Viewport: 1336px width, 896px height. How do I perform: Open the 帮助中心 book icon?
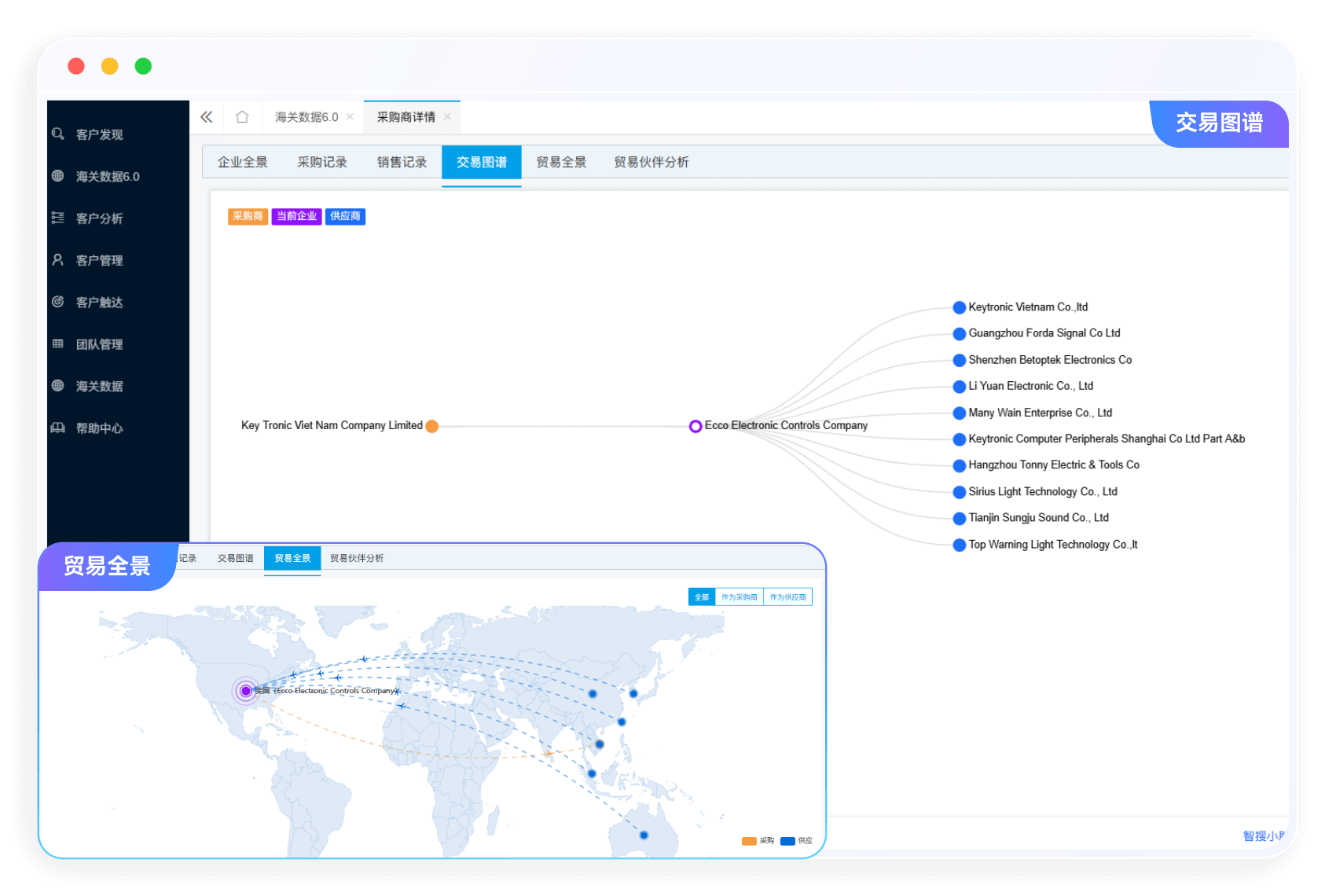pos(58,428)
